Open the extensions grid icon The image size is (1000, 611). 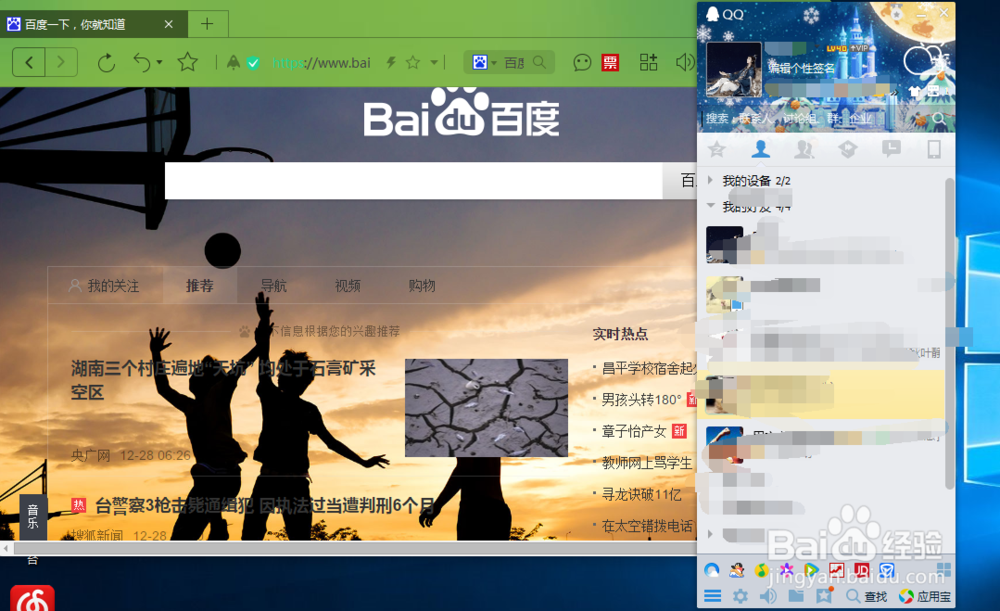649,63
